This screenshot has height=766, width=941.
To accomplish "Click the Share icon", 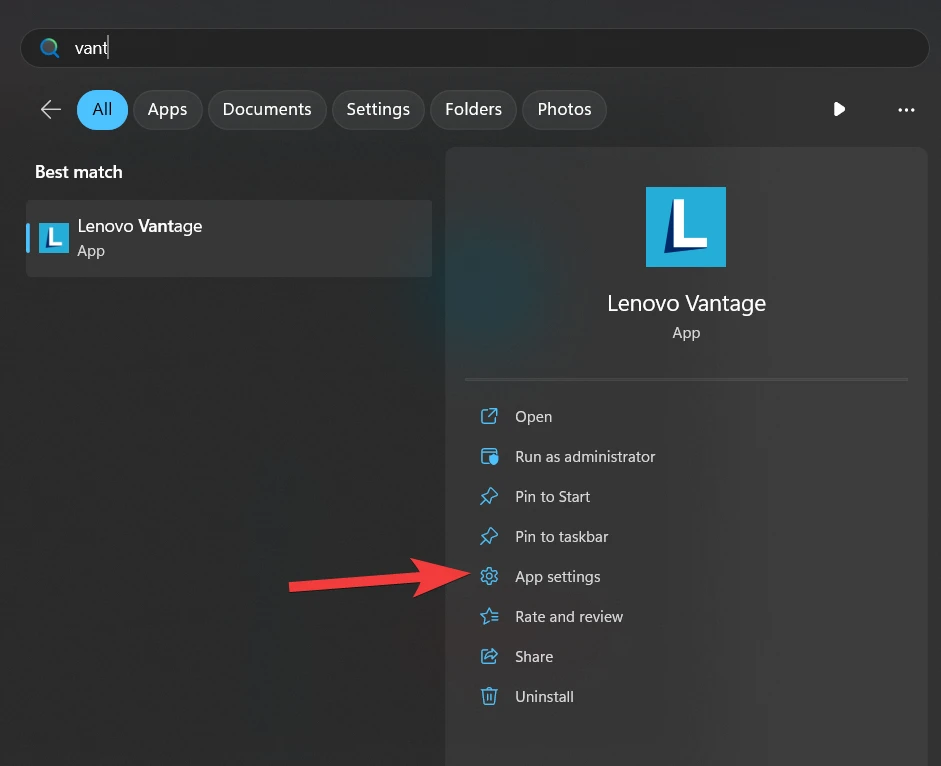I will tap(489, 656).
